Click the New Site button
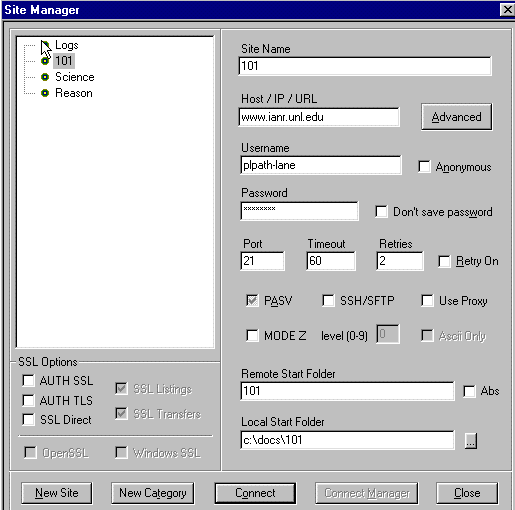Viewport: 515px width, 510px height. tap(57, 493)
